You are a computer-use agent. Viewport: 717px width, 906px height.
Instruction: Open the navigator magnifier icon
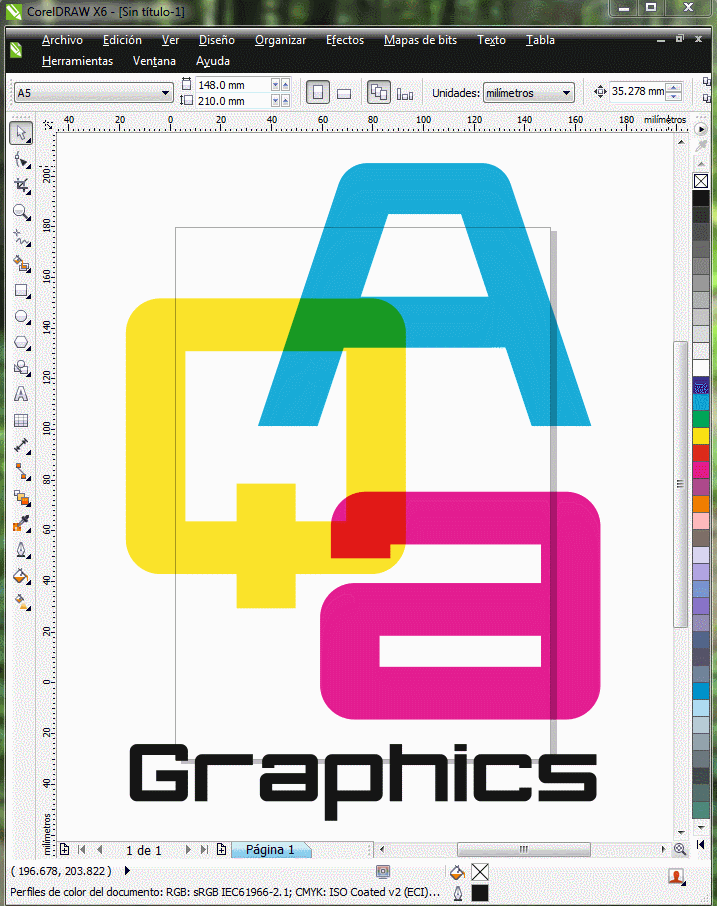coord(680,849)
